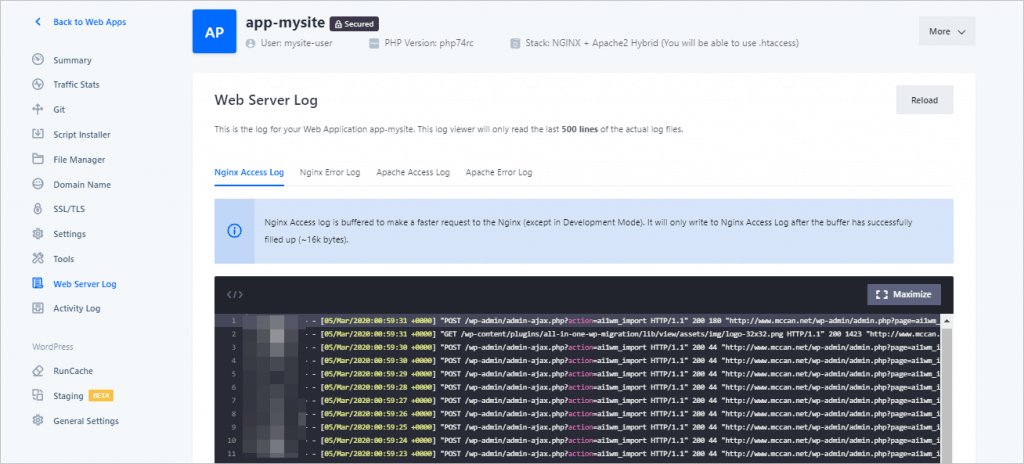This screenshot has width=1024, height=464.
Task: Click log line 5 timestamp 00:59:29
Action: tap(378, 373)
